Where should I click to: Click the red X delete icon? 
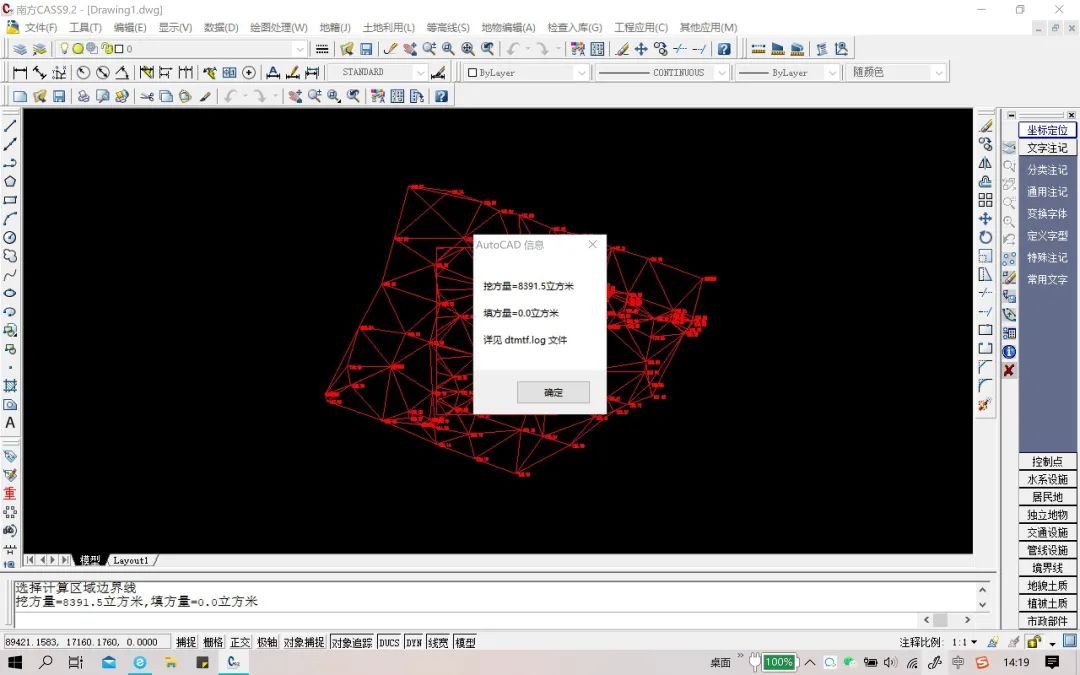click(1009, 370)
